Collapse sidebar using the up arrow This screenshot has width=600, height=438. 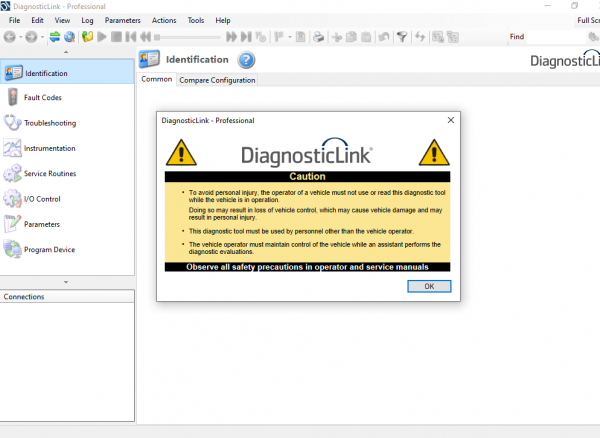(66, 52)
